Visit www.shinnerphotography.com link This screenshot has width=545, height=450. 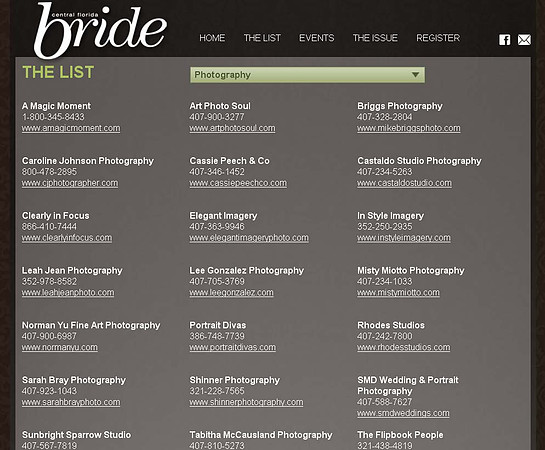(246, 402)
